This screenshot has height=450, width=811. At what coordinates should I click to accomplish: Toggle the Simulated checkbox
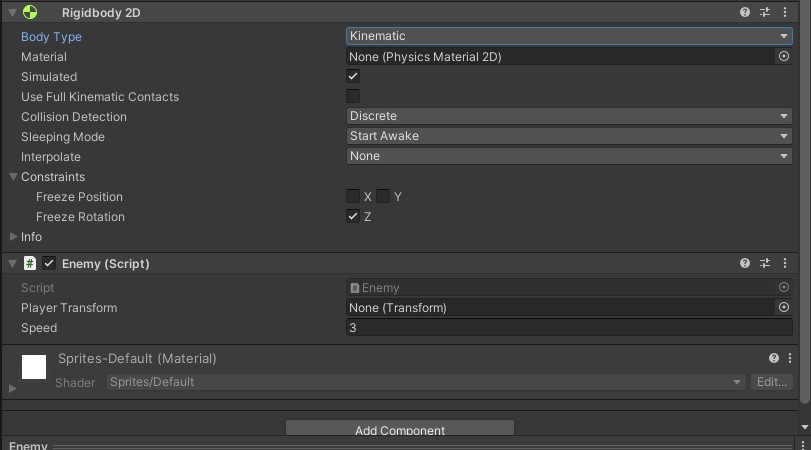(x=353, y=76)
